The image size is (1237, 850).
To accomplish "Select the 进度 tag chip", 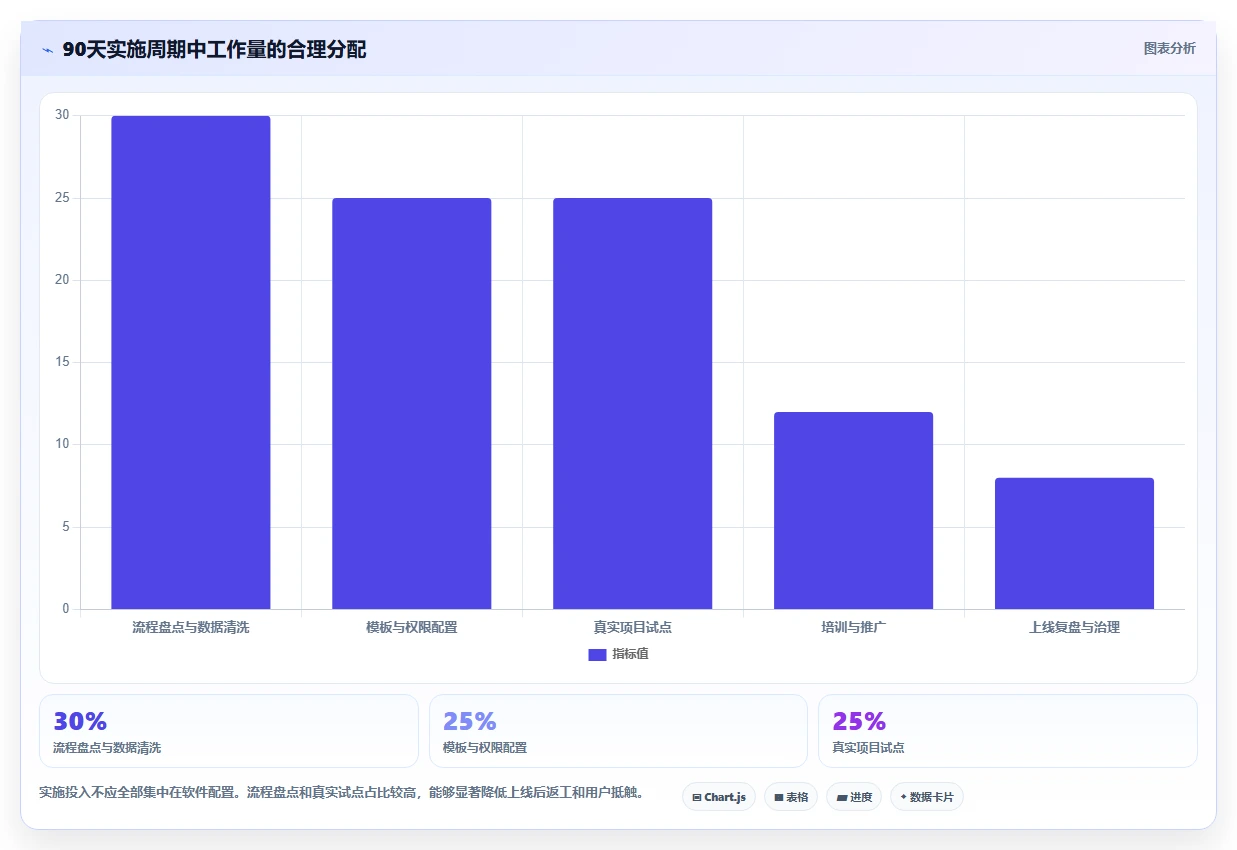I will tap(854, 797).
